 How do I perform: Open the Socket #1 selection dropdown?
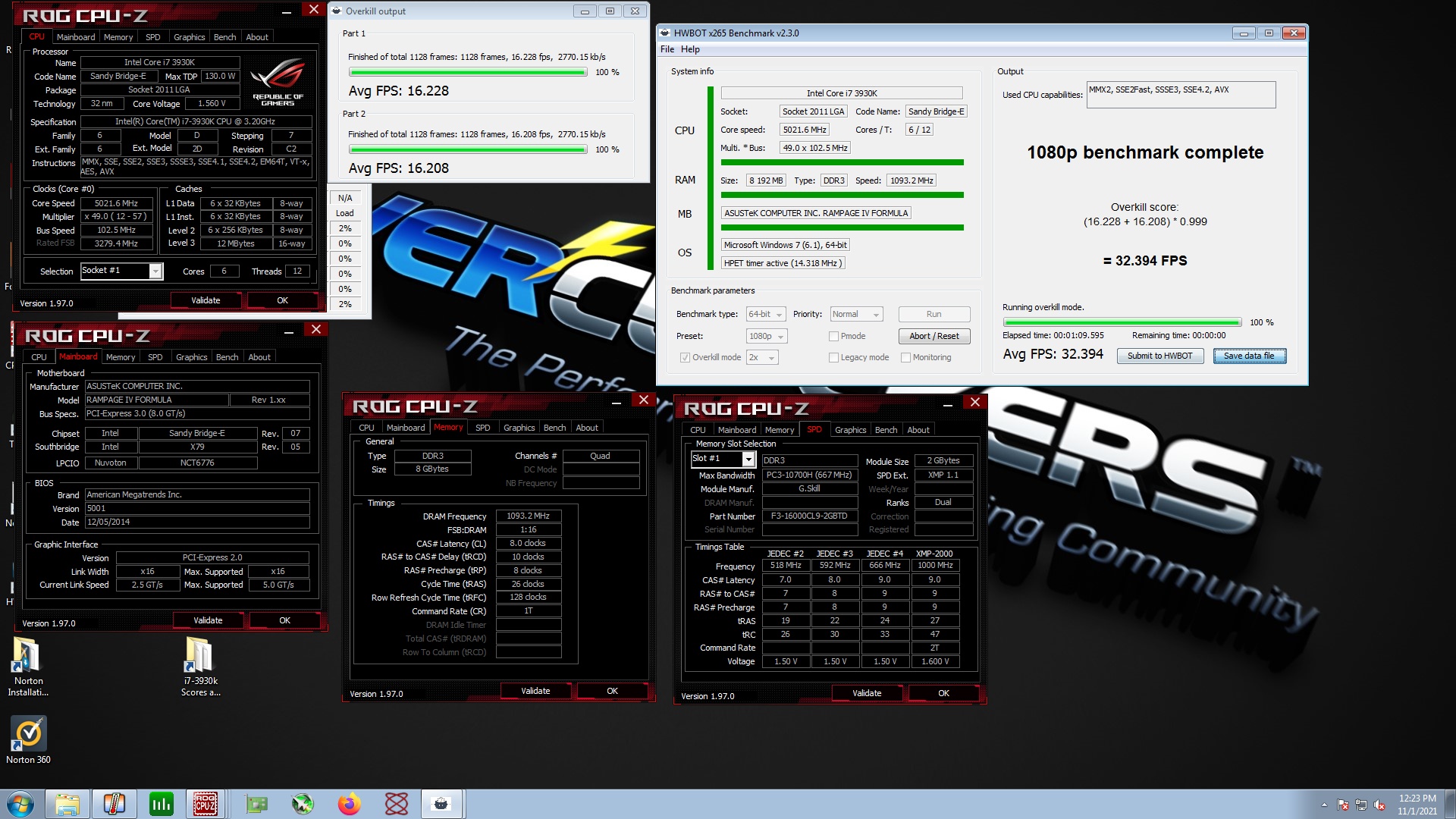point(121,271)
